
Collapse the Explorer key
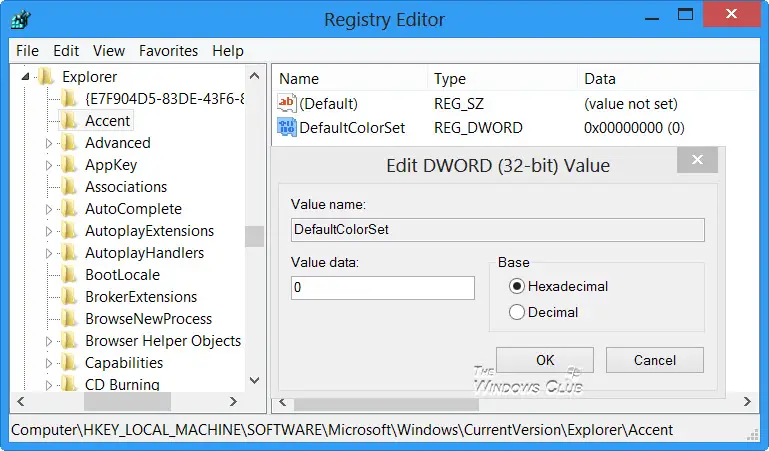click(x=26, y=77)
